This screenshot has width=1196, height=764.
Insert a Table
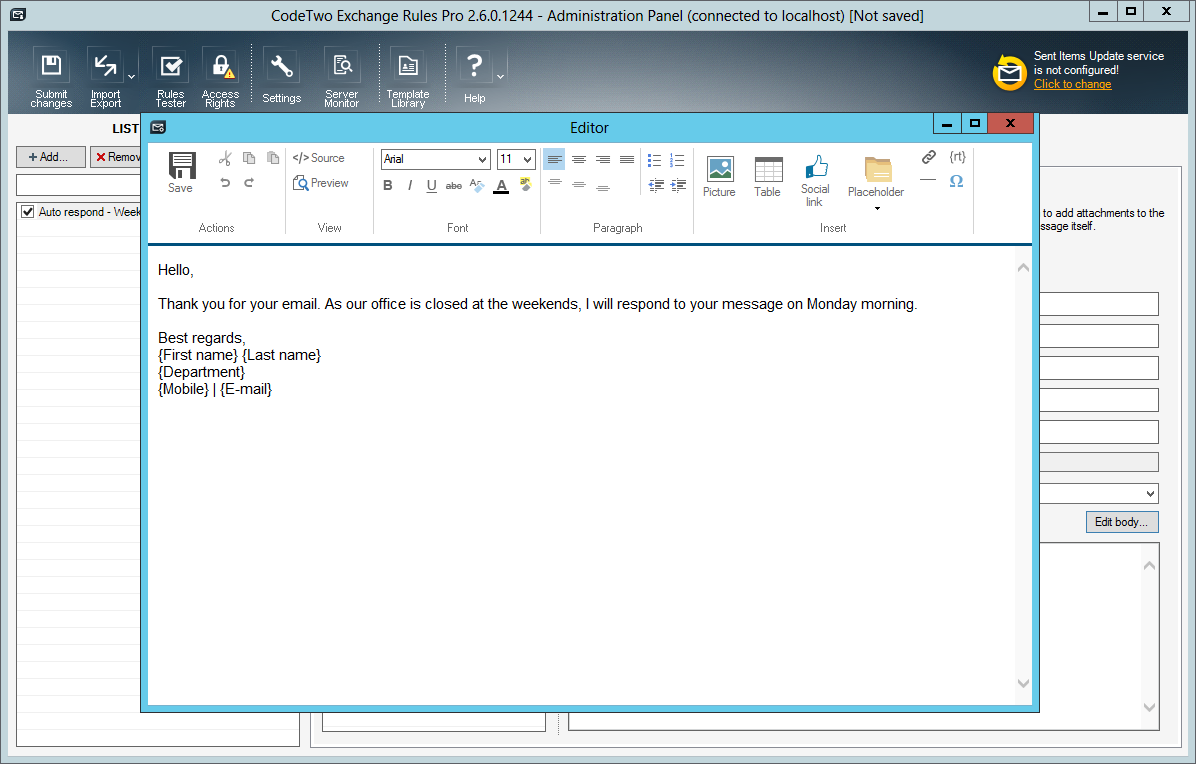coord(767,176)
